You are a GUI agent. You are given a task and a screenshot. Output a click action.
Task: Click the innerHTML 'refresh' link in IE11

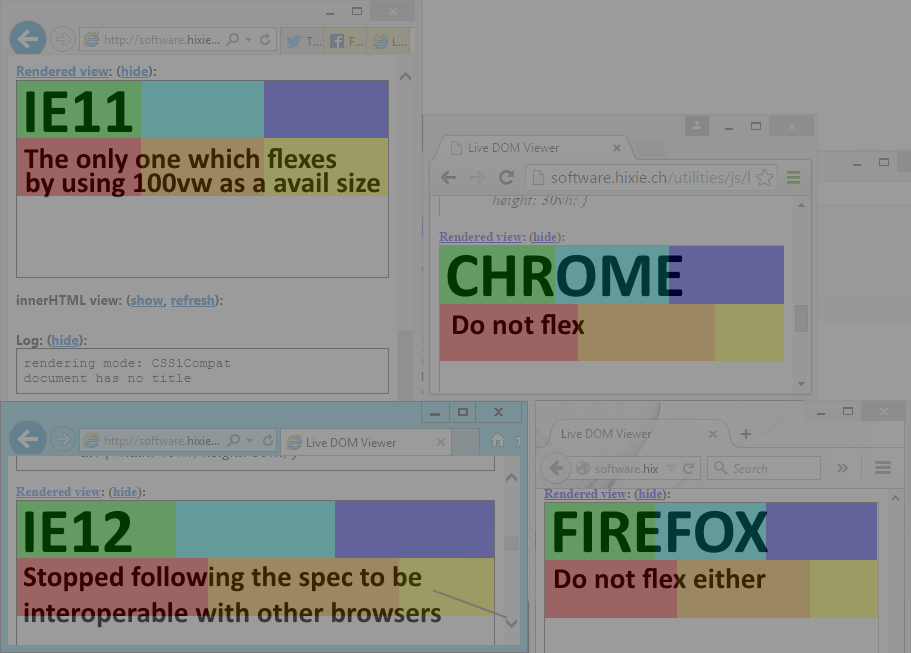tap(192, 300)
